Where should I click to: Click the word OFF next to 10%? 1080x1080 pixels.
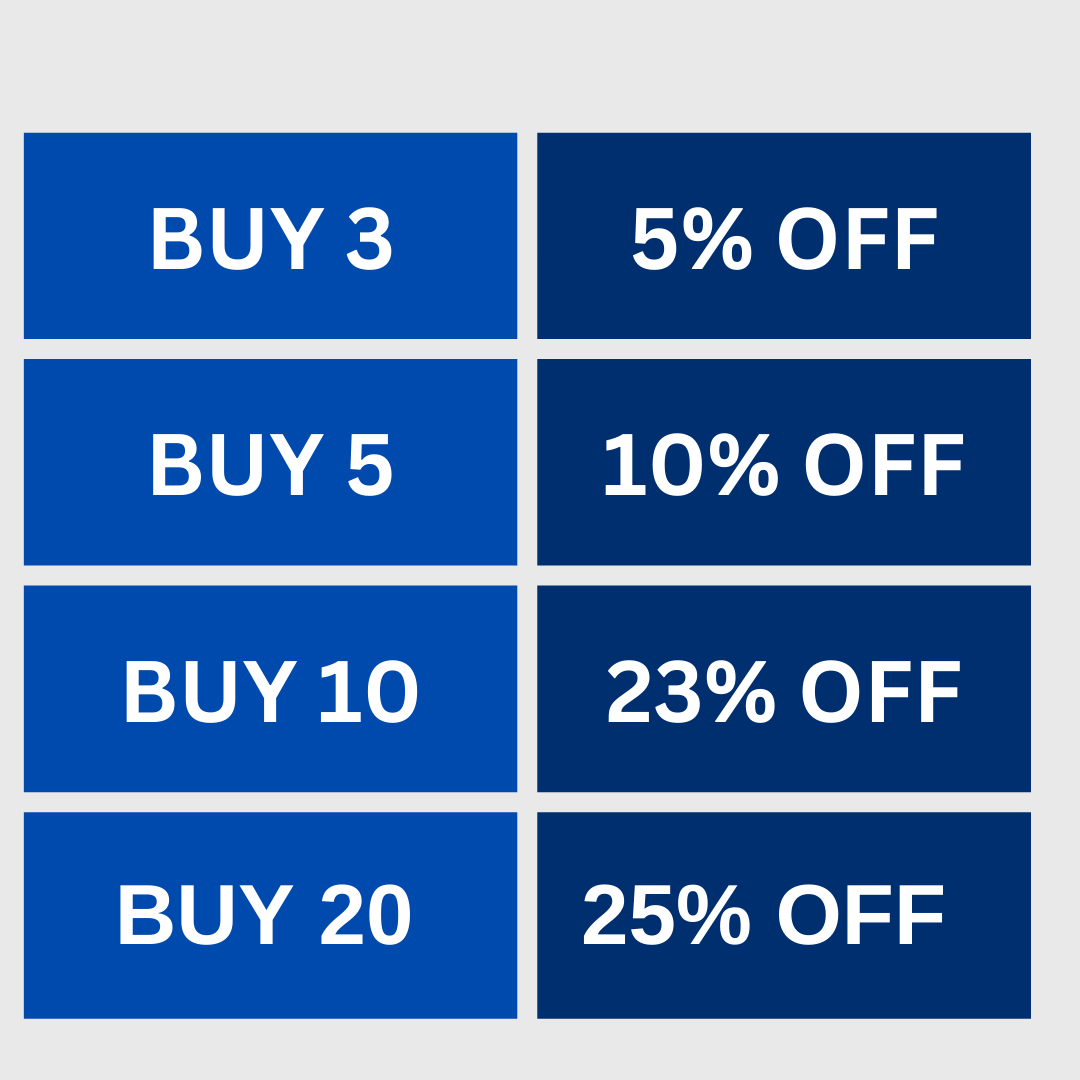(884, 465)
